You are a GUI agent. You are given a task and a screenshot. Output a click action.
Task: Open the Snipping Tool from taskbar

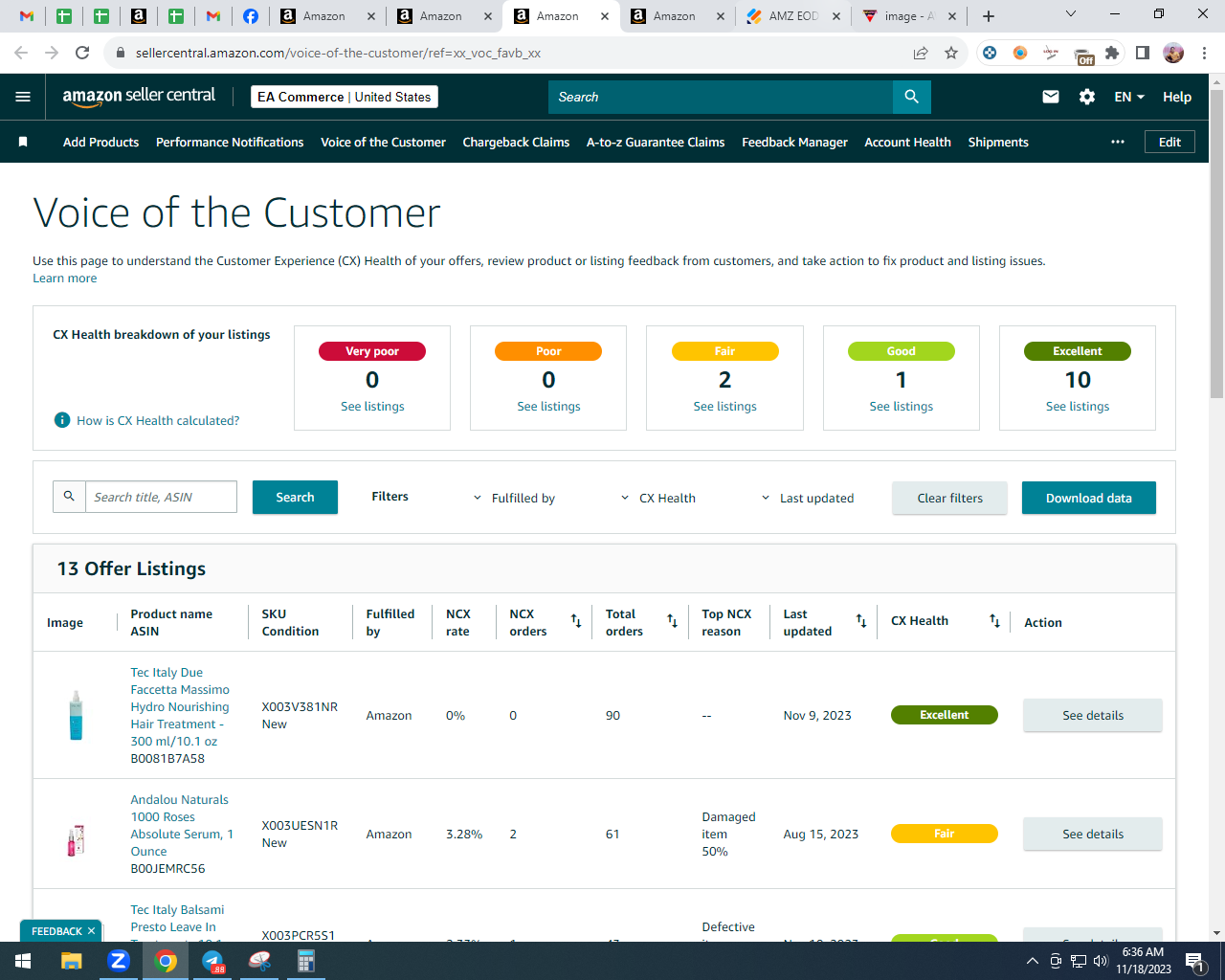(259, 961)
